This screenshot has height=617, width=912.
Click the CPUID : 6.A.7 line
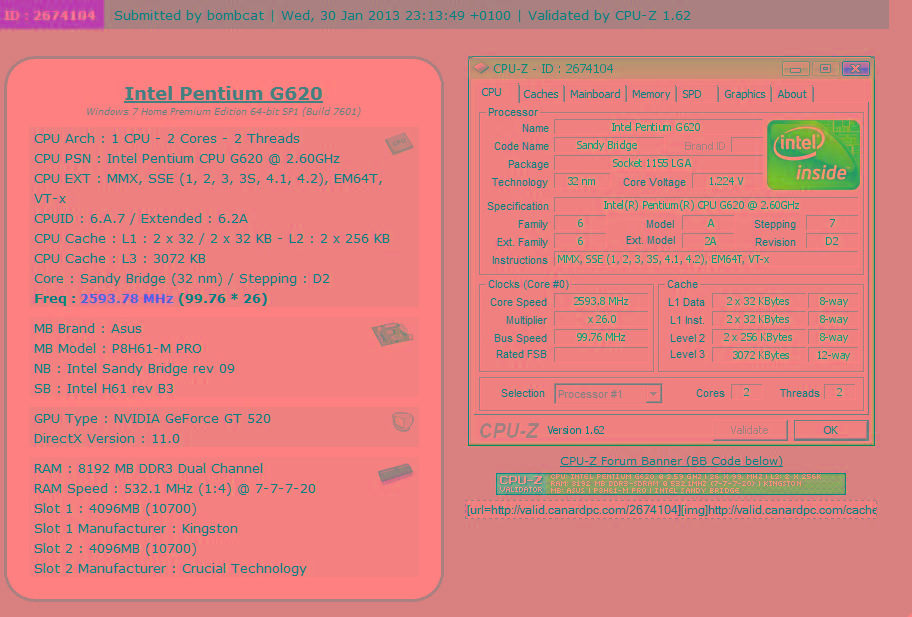pos(141,219)
